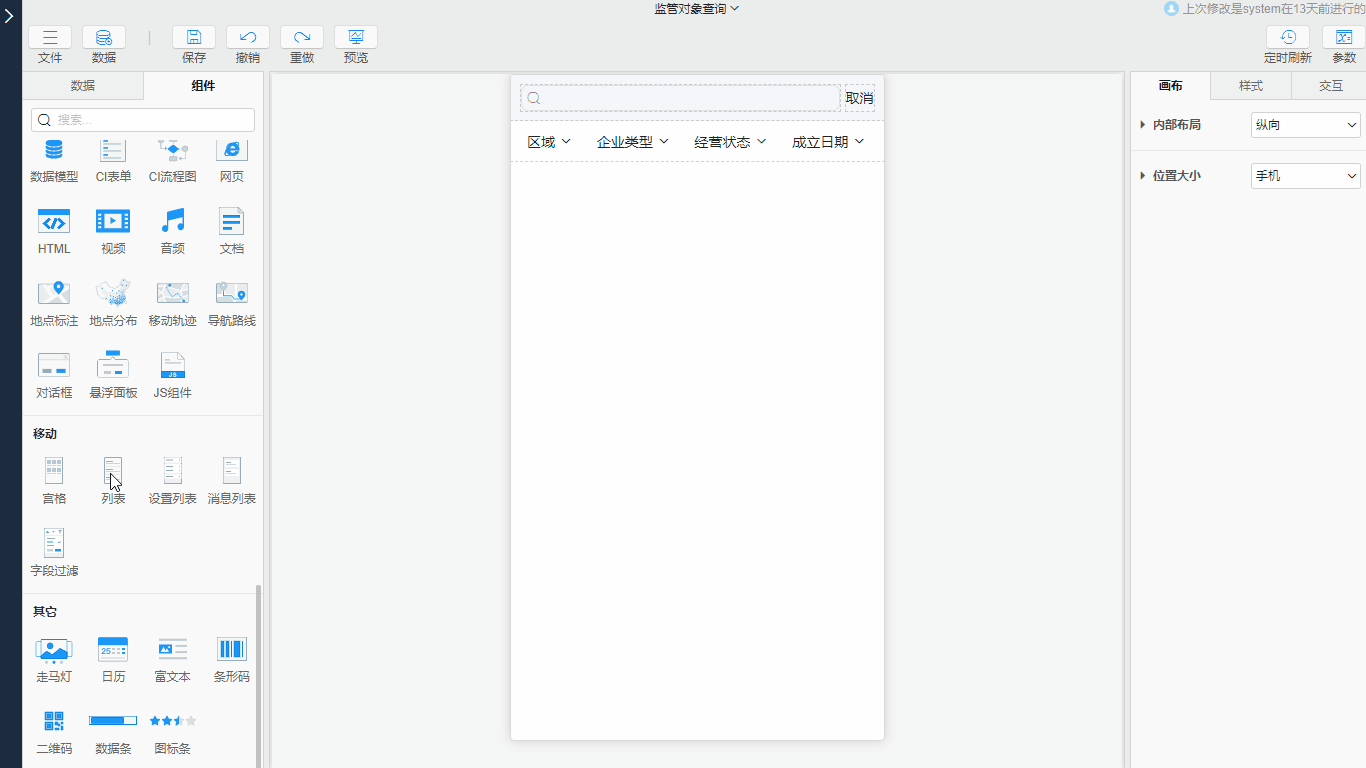This screenshot has height=768, width=1366.
Task: Click the 取消 button beside search
Action: (859, 98)
